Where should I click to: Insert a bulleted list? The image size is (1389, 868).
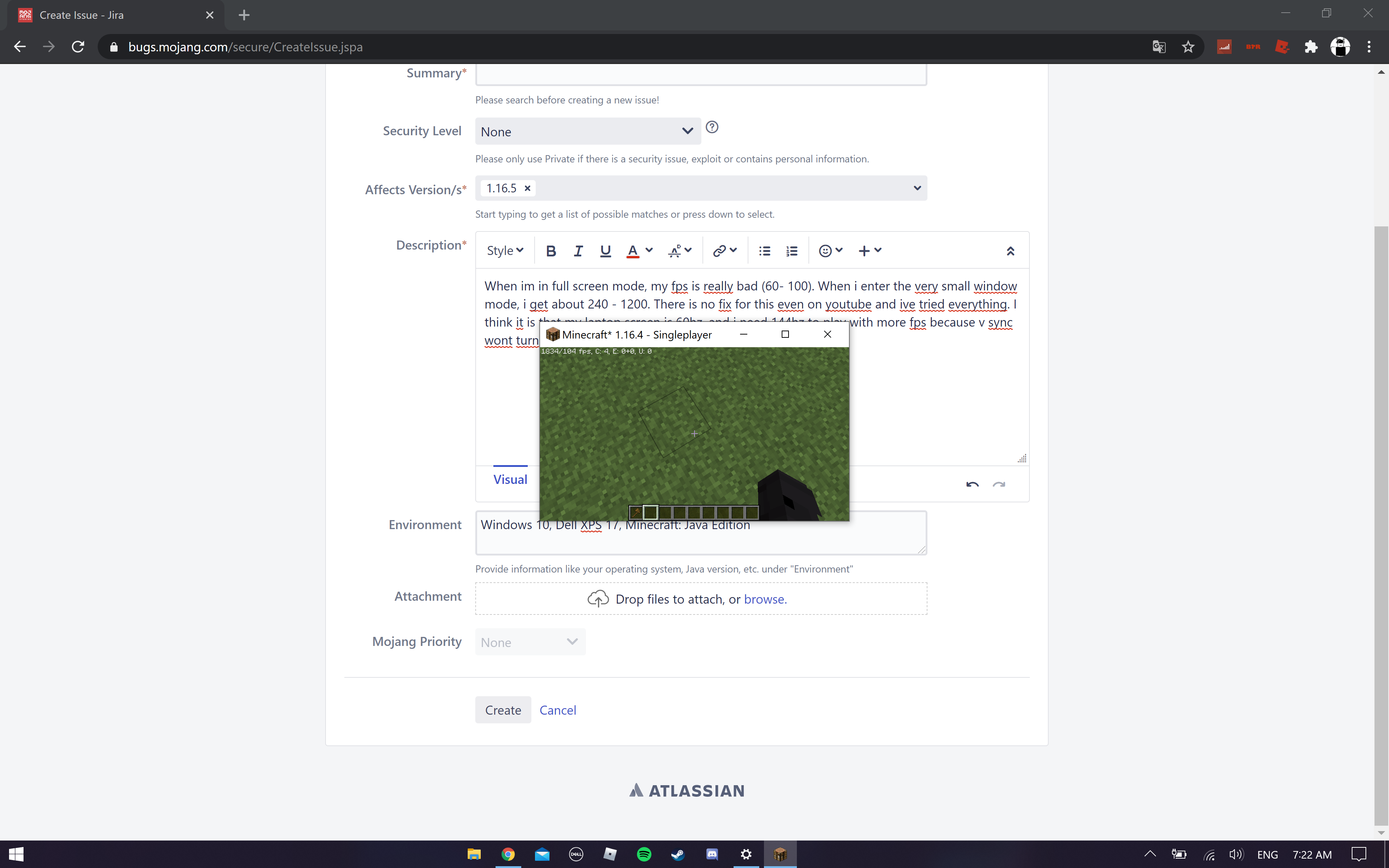tap(764, 251)
